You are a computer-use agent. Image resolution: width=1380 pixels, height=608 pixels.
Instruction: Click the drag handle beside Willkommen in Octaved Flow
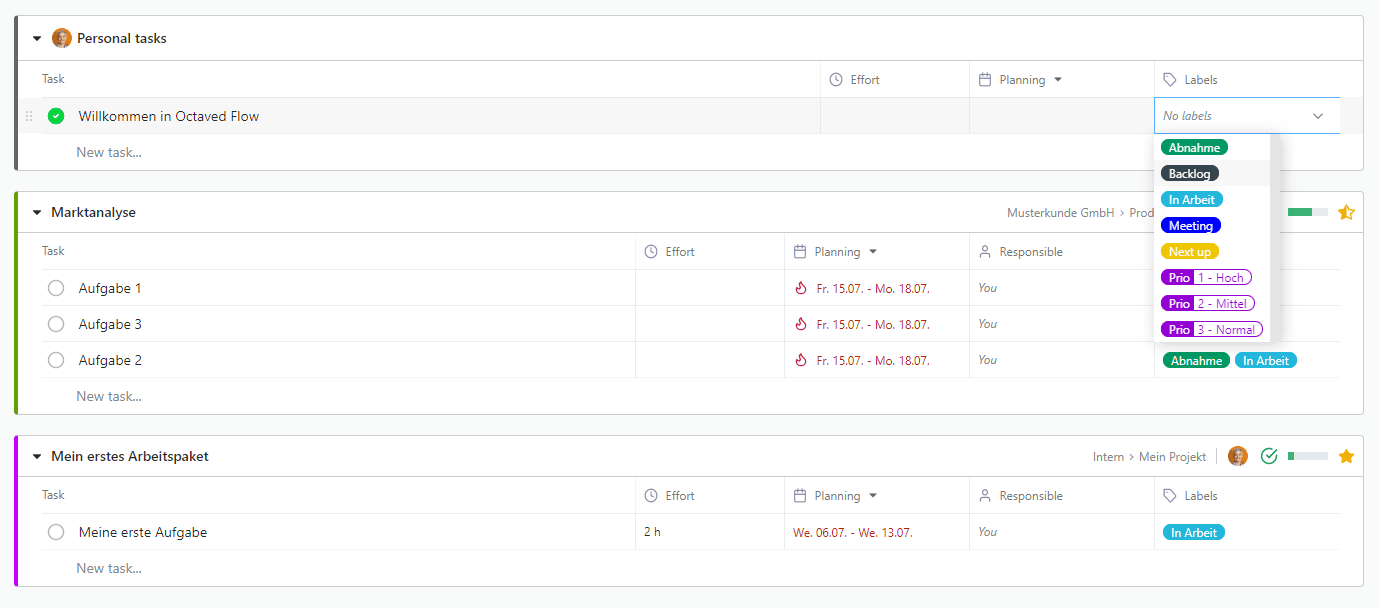[29, 116]
